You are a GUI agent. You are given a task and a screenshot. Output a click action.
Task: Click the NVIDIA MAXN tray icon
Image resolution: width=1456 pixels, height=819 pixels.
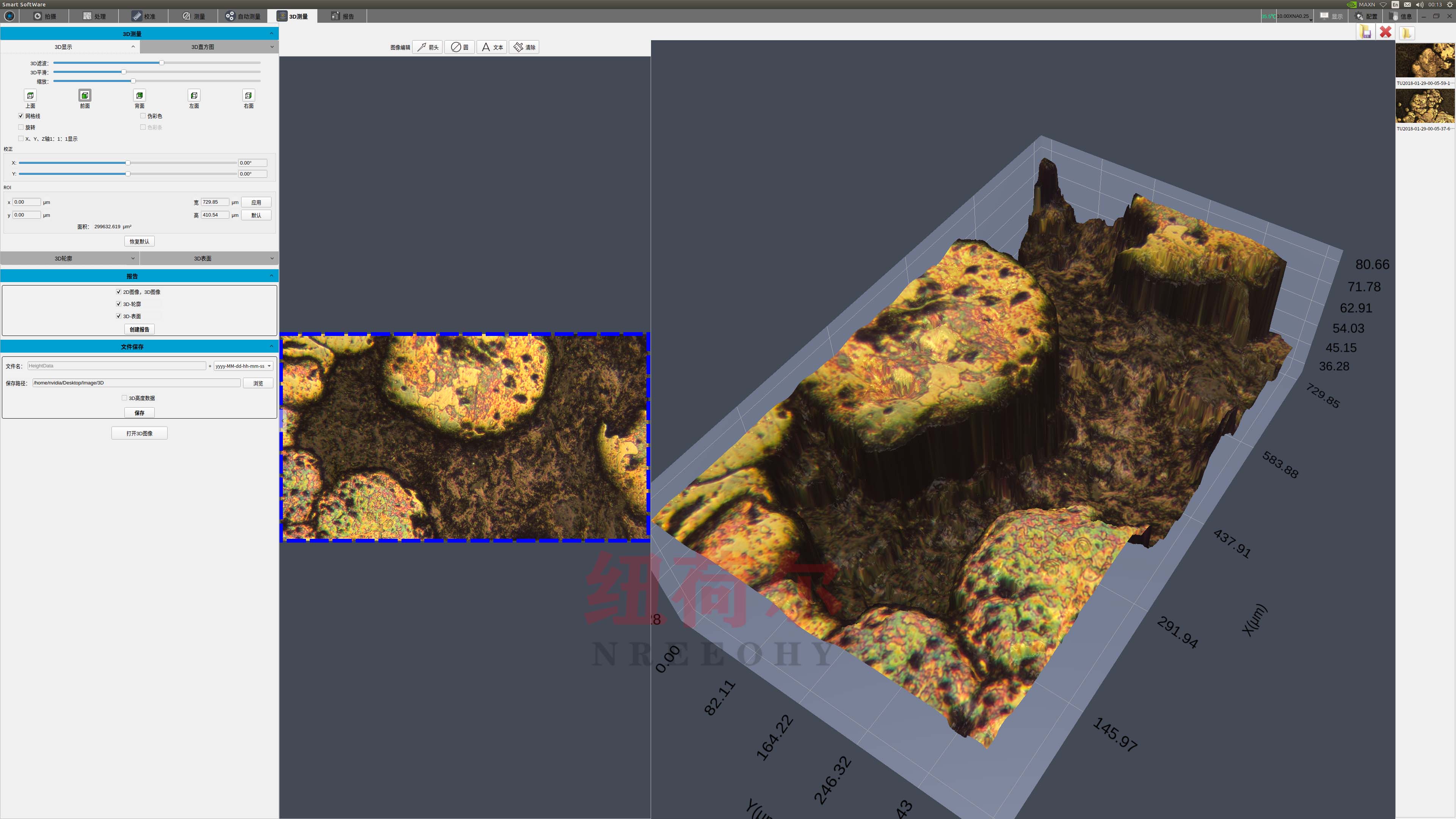tap(1361, 5)
